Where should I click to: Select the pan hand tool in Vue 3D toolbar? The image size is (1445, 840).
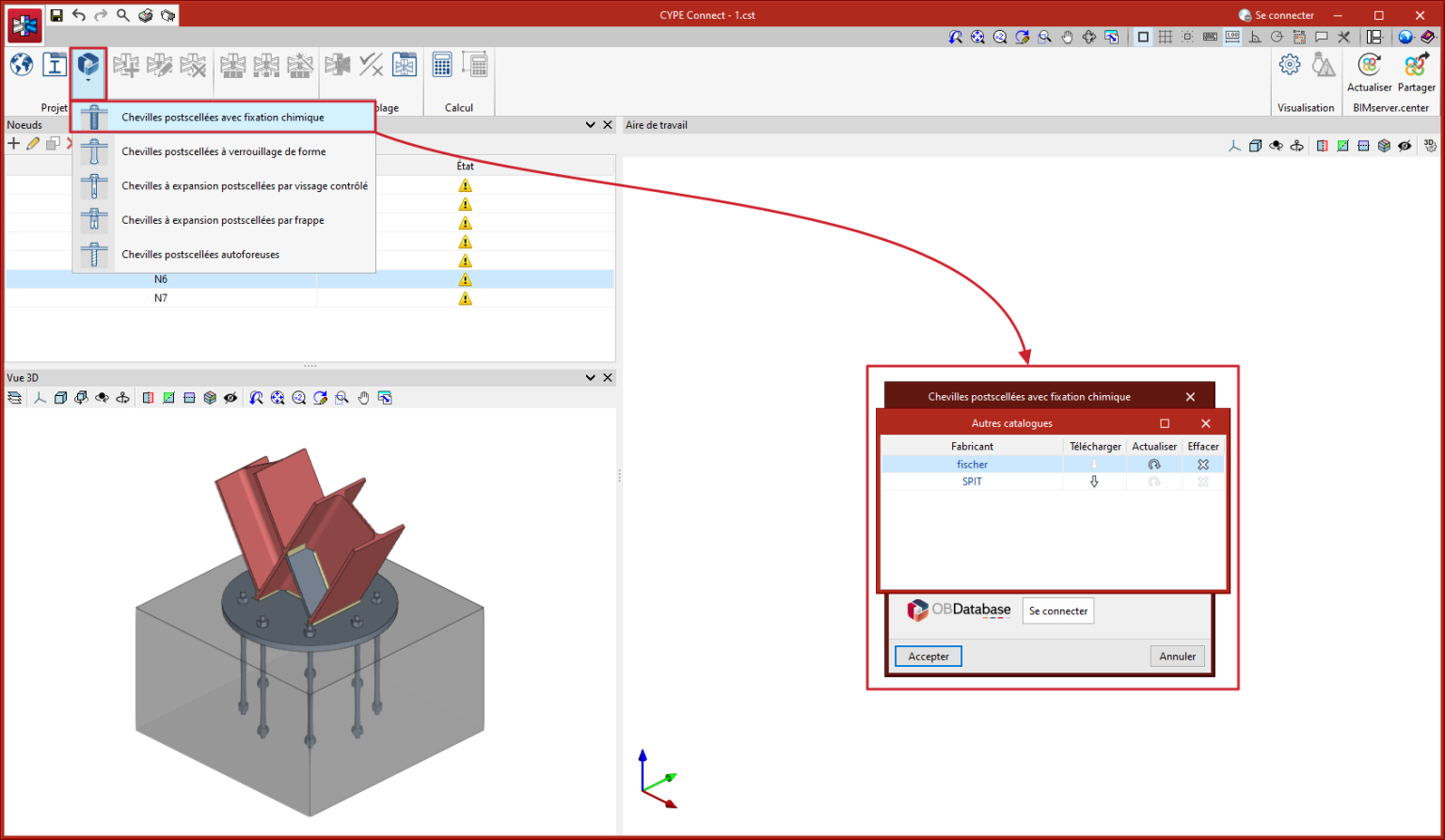(364, 398)
